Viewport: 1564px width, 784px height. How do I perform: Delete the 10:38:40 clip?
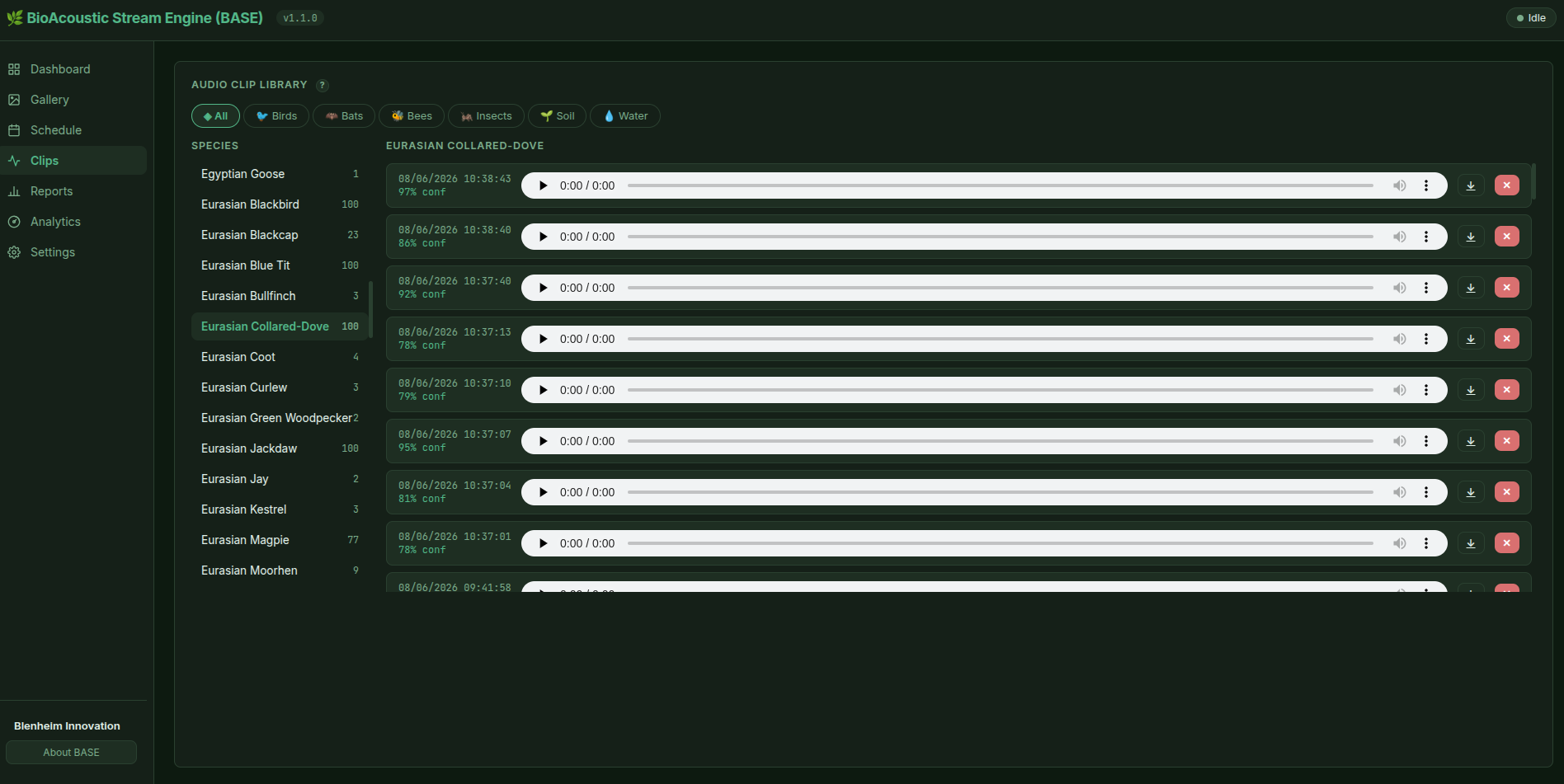[1507, 237]
